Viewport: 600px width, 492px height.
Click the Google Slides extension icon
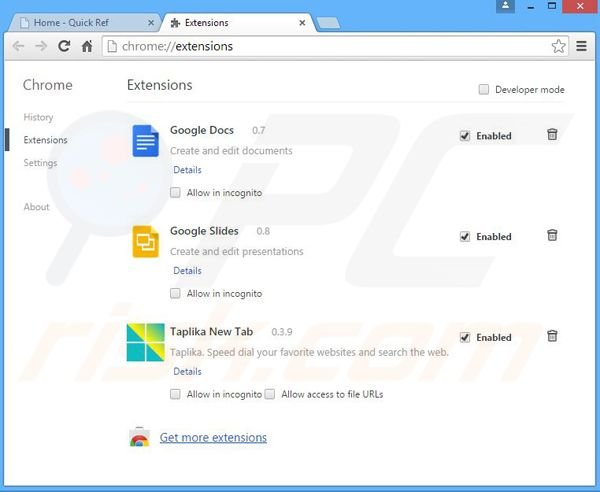point(145,241)
